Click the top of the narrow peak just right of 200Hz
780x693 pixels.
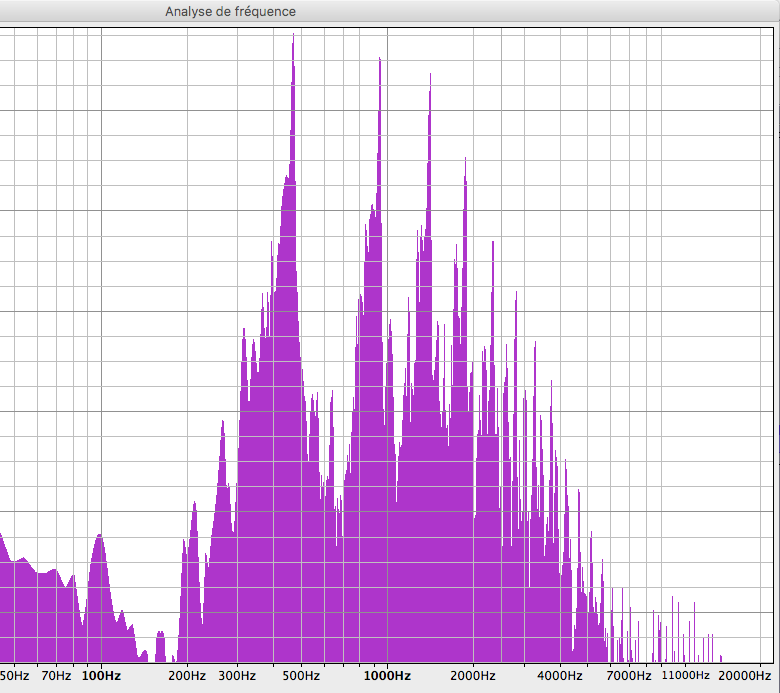point(194,506)
